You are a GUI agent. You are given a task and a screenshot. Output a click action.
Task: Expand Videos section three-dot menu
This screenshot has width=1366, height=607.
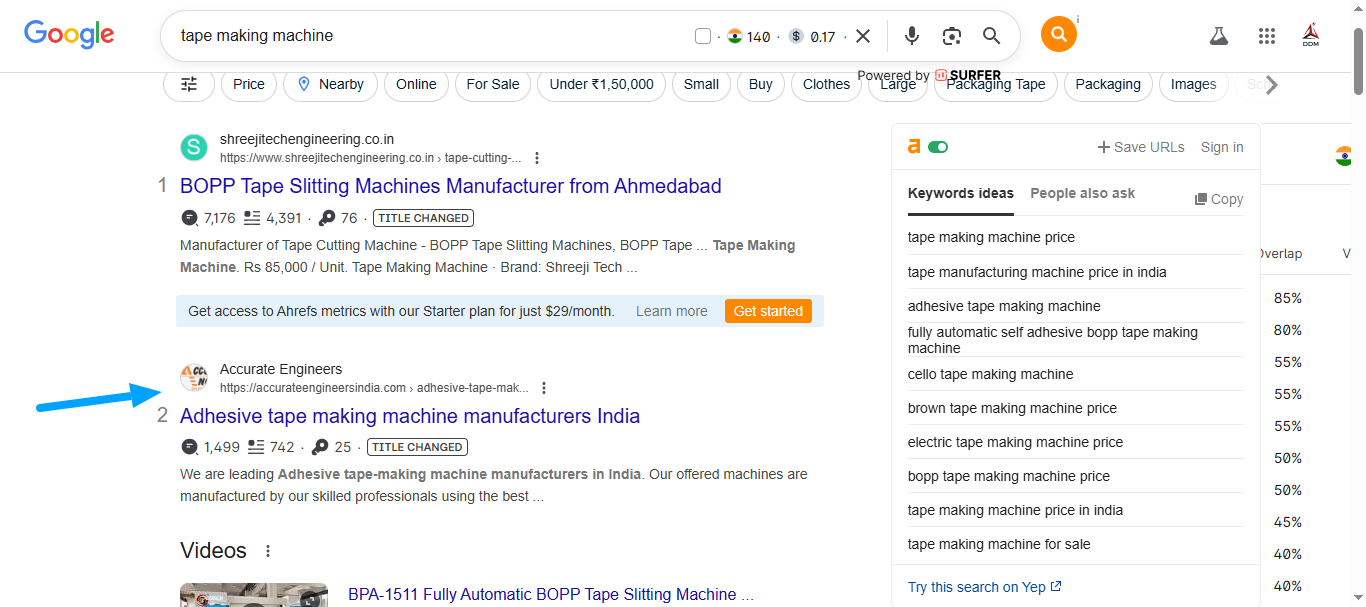tap(267, 551)
